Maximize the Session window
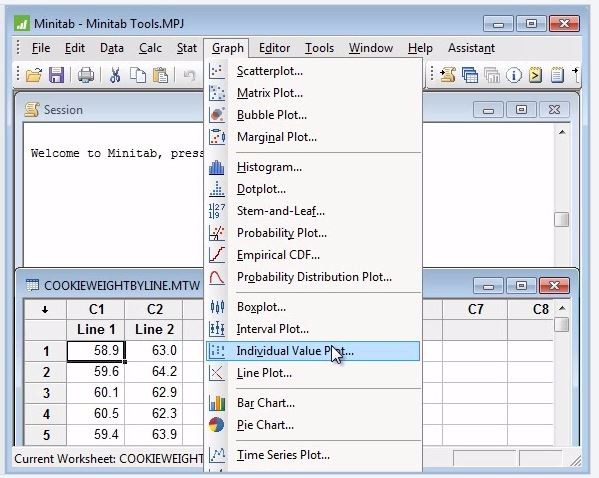The width and height of the screenshot is (599, 478). 521,110
